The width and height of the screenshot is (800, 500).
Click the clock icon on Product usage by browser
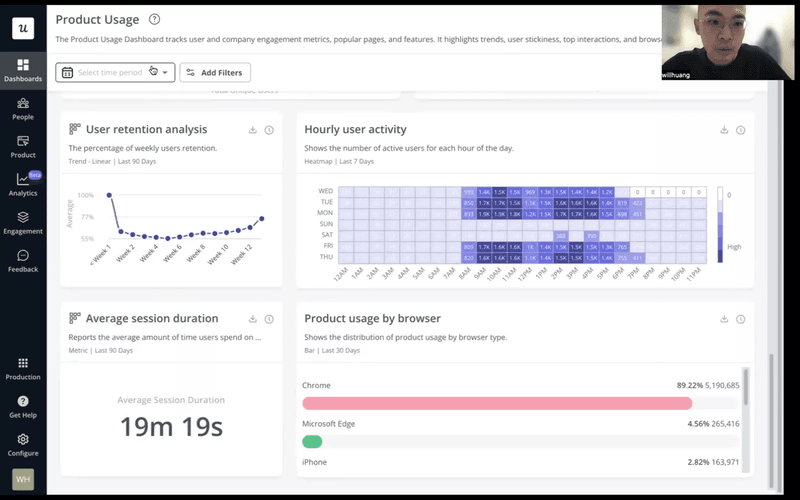(740, 319)
